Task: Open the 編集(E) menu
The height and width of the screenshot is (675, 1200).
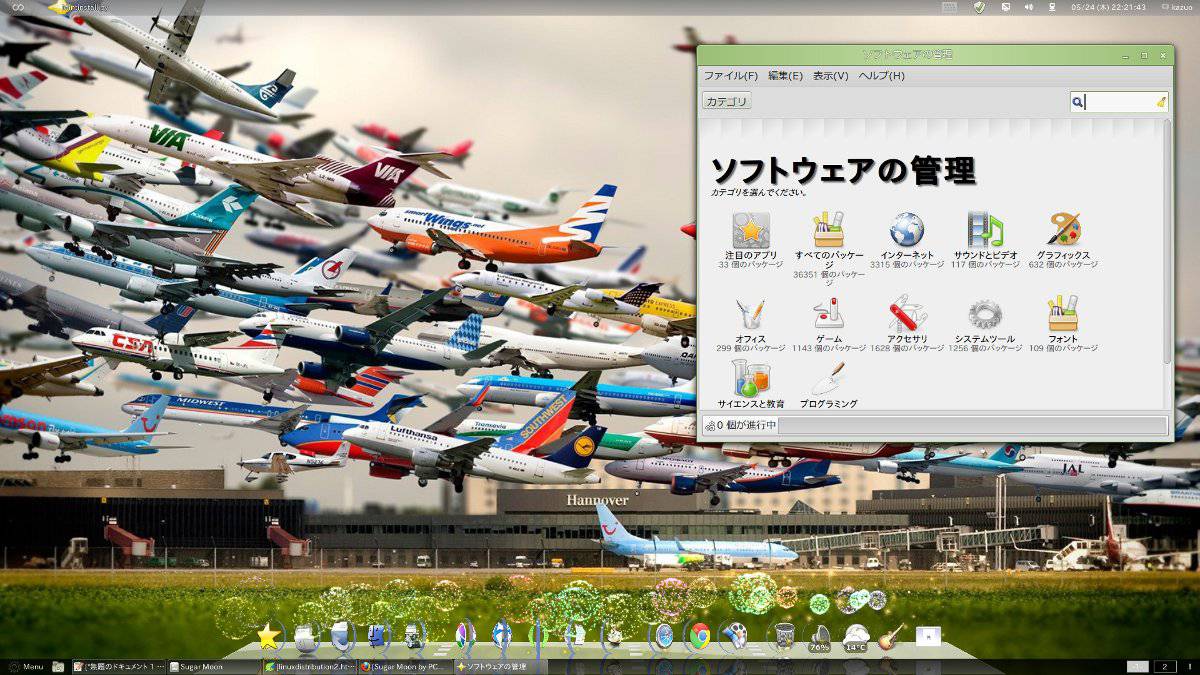Action: 786,76
